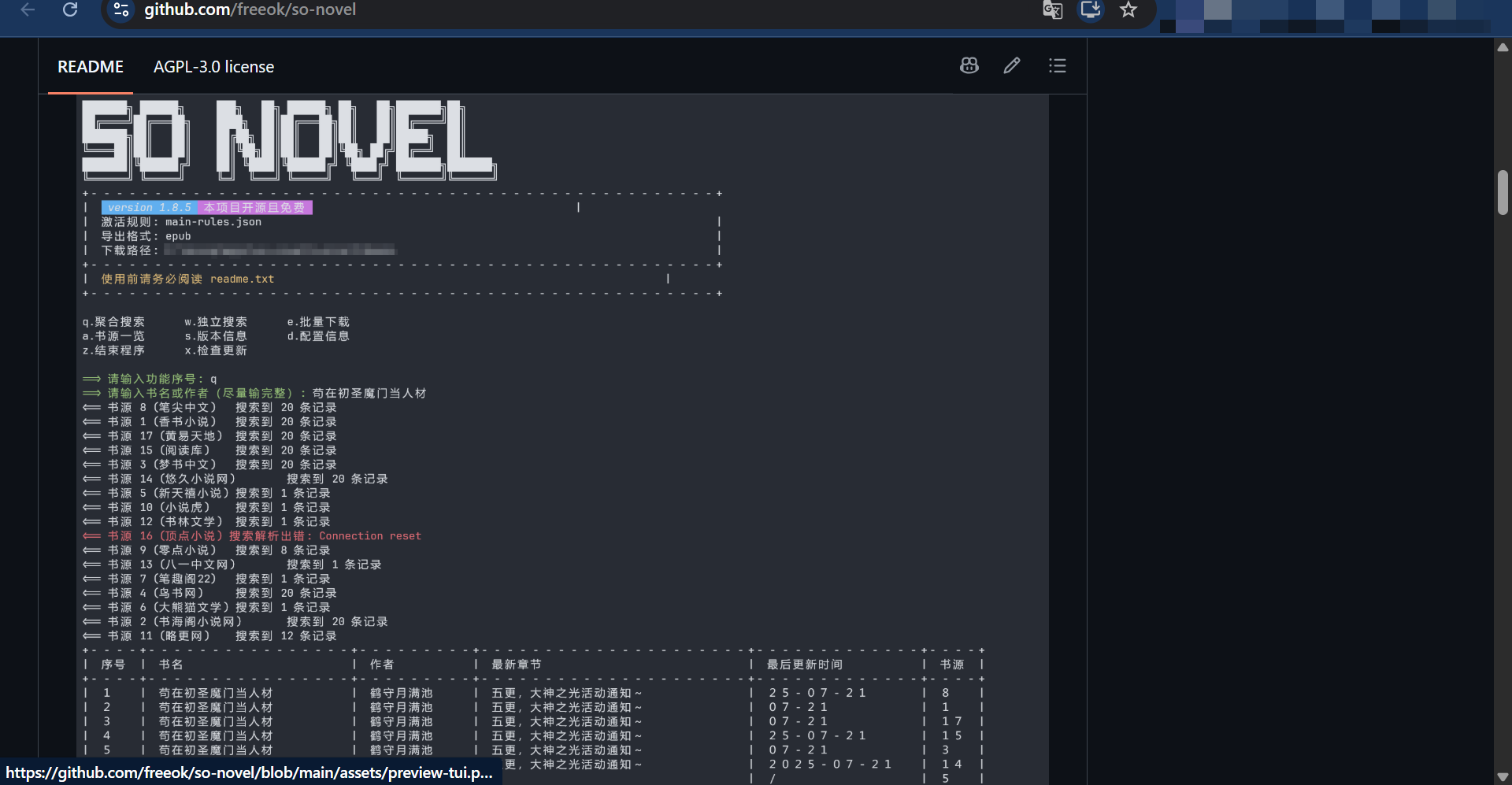This screenshot has height=785, width=1512.
Task: Click the scrollbar up arrow
Action: tap(1503, 47)
